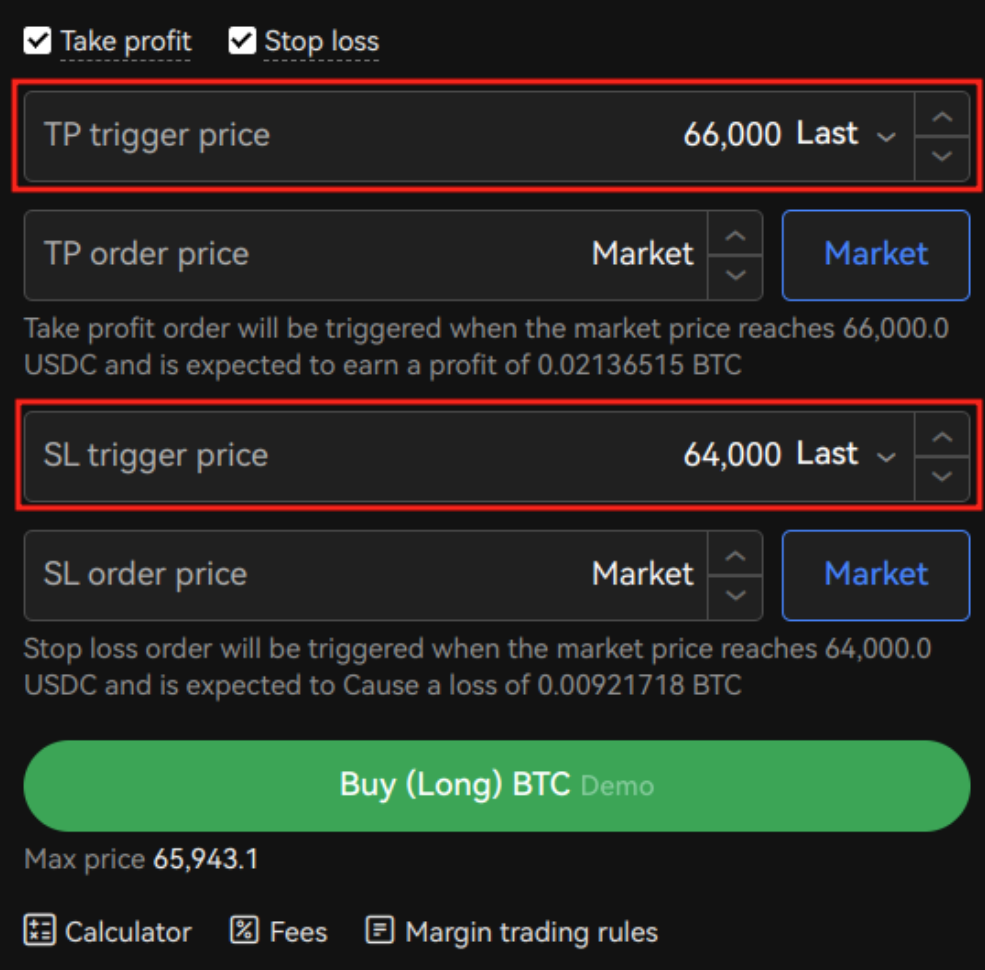Decrease SL trigger price with down arrow

(x=942, y=477)
